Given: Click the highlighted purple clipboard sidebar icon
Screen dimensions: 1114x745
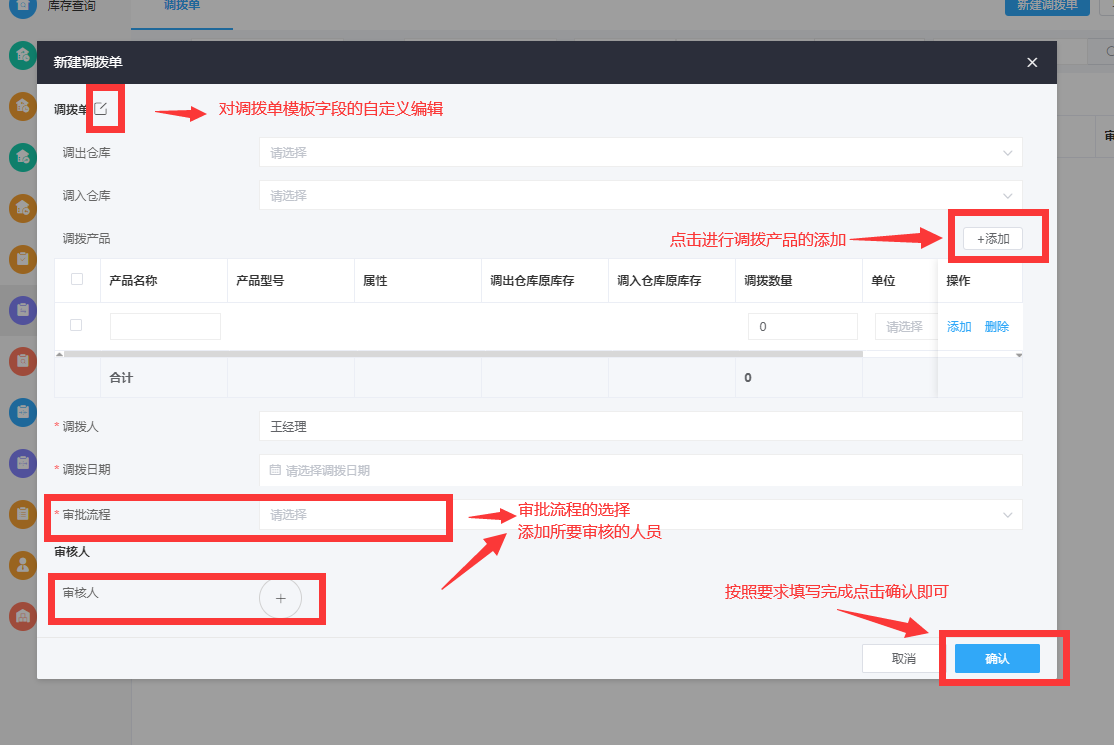Looking at the screenshot, I should [23, 310].
